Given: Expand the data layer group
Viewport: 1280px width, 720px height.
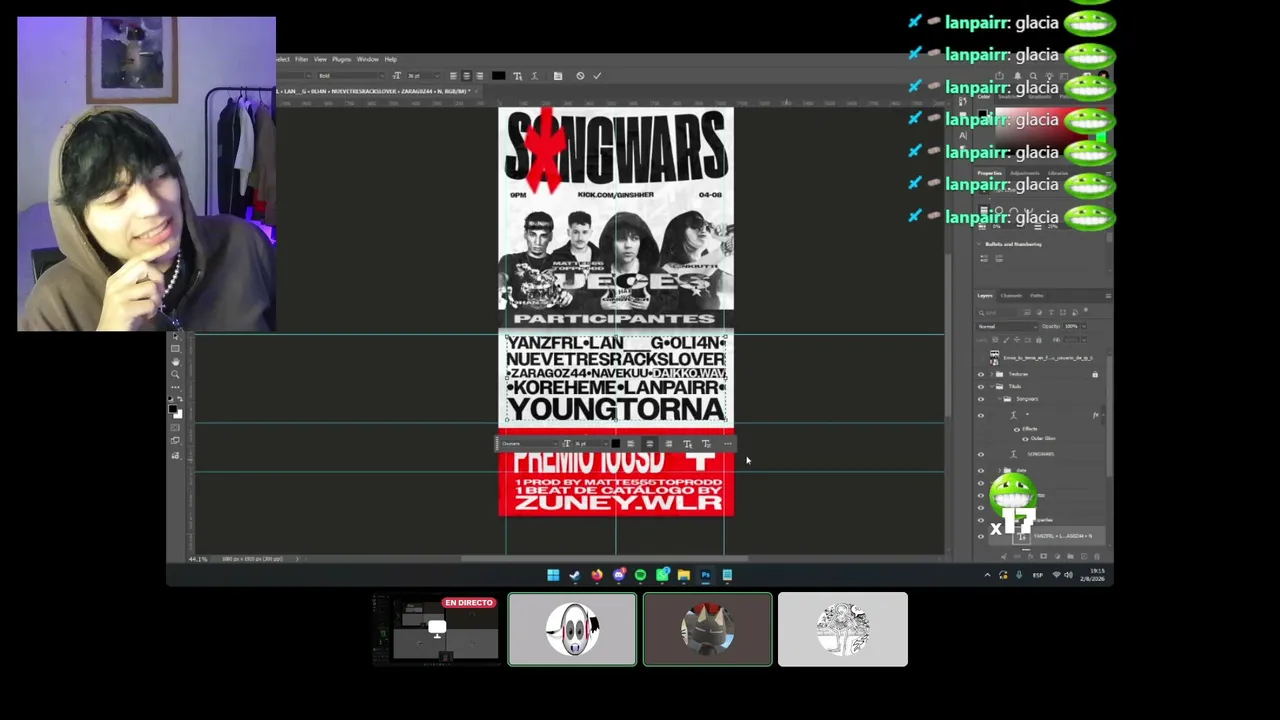Looking at the screenshot, I should click(999, 470).
